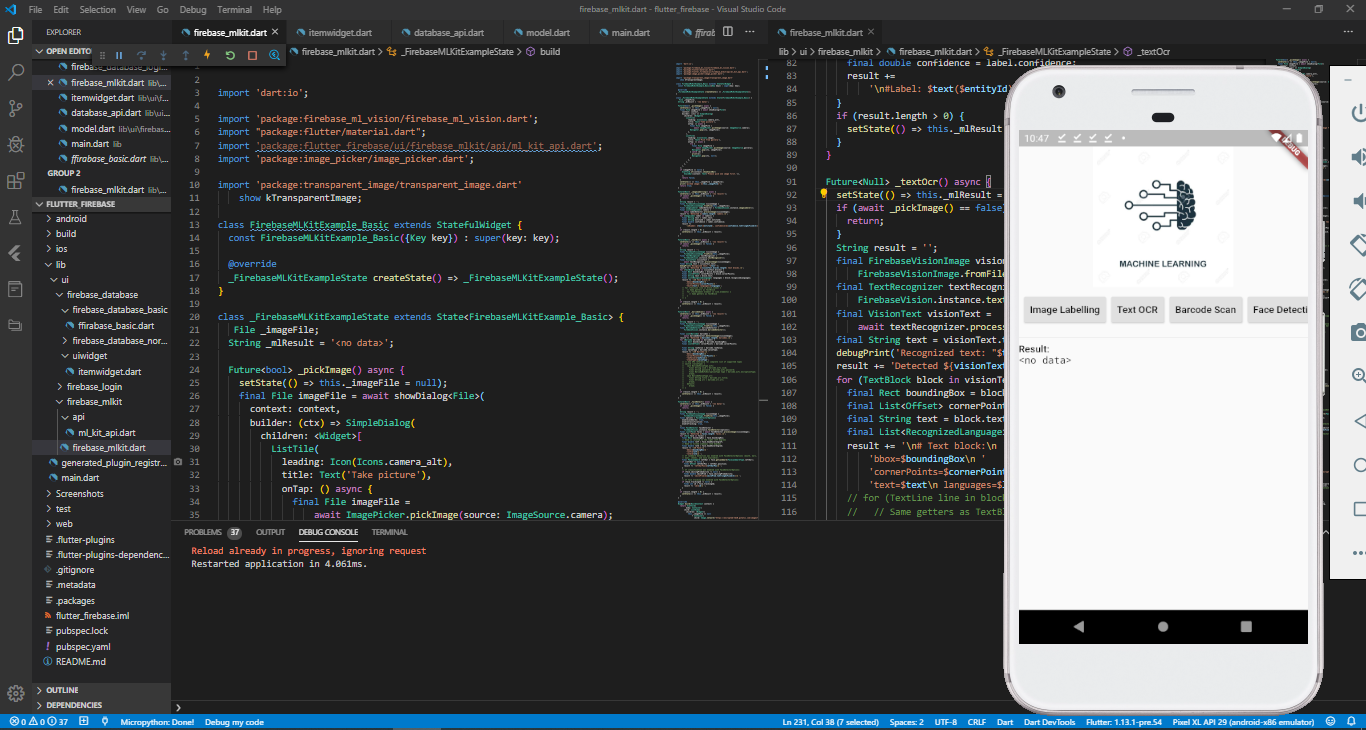
Task: Collapse the lib folder
Action: (60, 265)
